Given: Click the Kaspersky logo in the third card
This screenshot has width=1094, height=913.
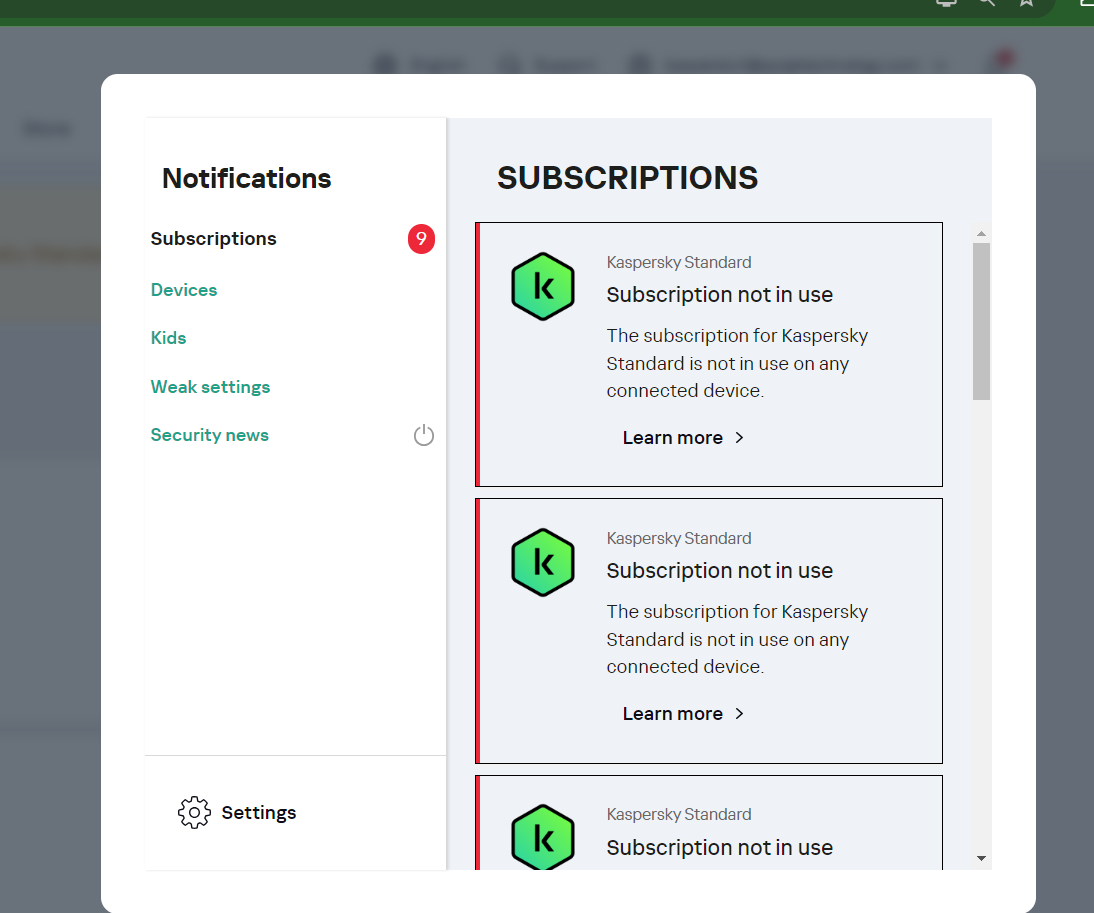Looking at the screenshot, I should [542, 838].
